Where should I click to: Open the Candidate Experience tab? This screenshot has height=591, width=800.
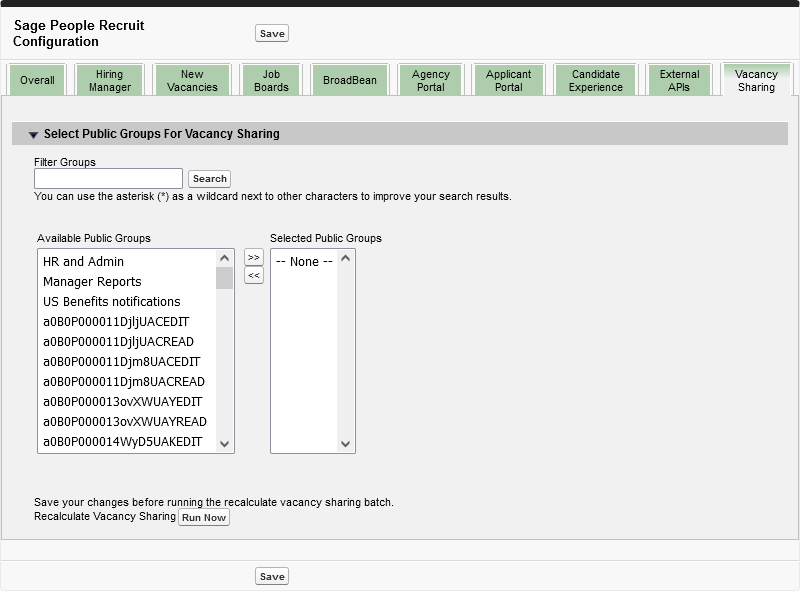(595, 81)
